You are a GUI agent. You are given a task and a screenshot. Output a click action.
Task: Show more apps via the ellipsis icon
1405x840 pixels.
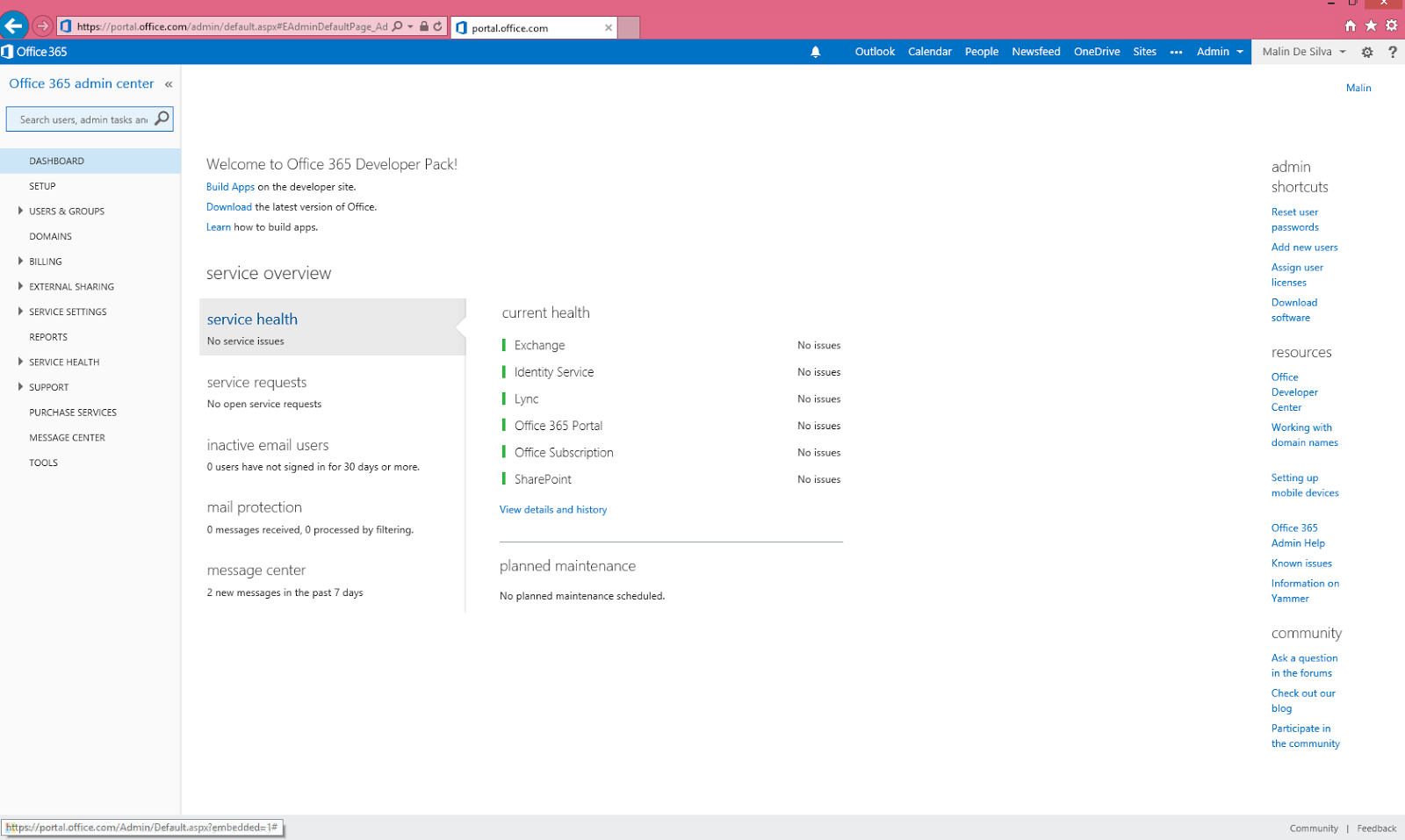[1177, 52]
